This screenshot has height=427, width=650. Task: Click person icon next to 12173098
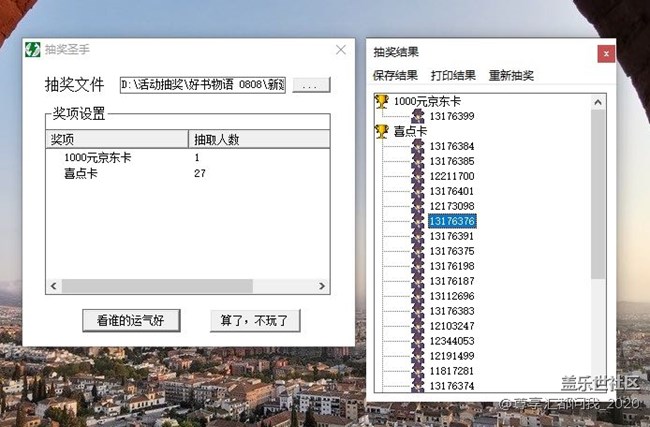coord(418,206)
